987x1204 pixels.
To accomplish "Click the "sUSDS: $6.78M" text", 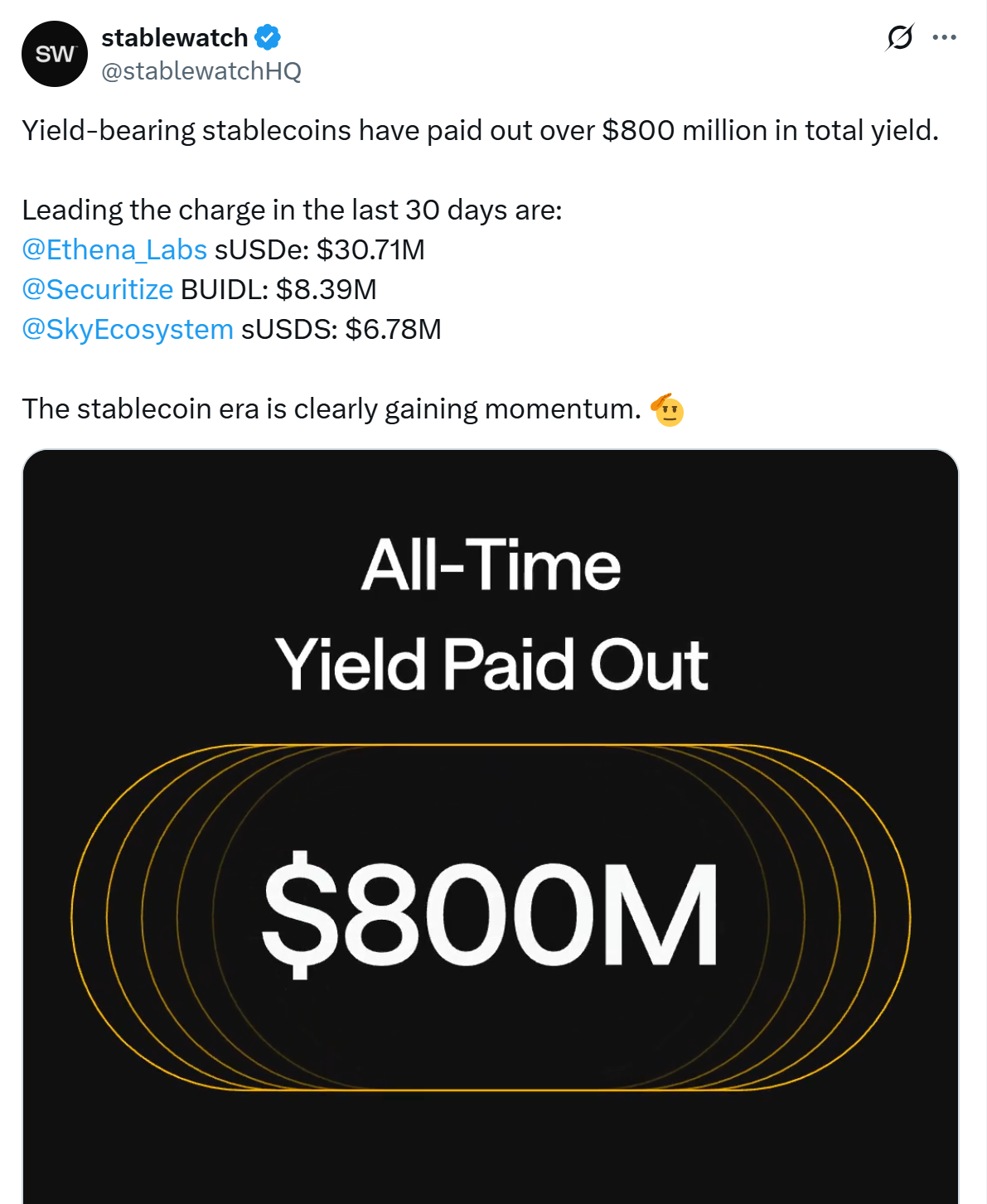I will coord(341,329).
